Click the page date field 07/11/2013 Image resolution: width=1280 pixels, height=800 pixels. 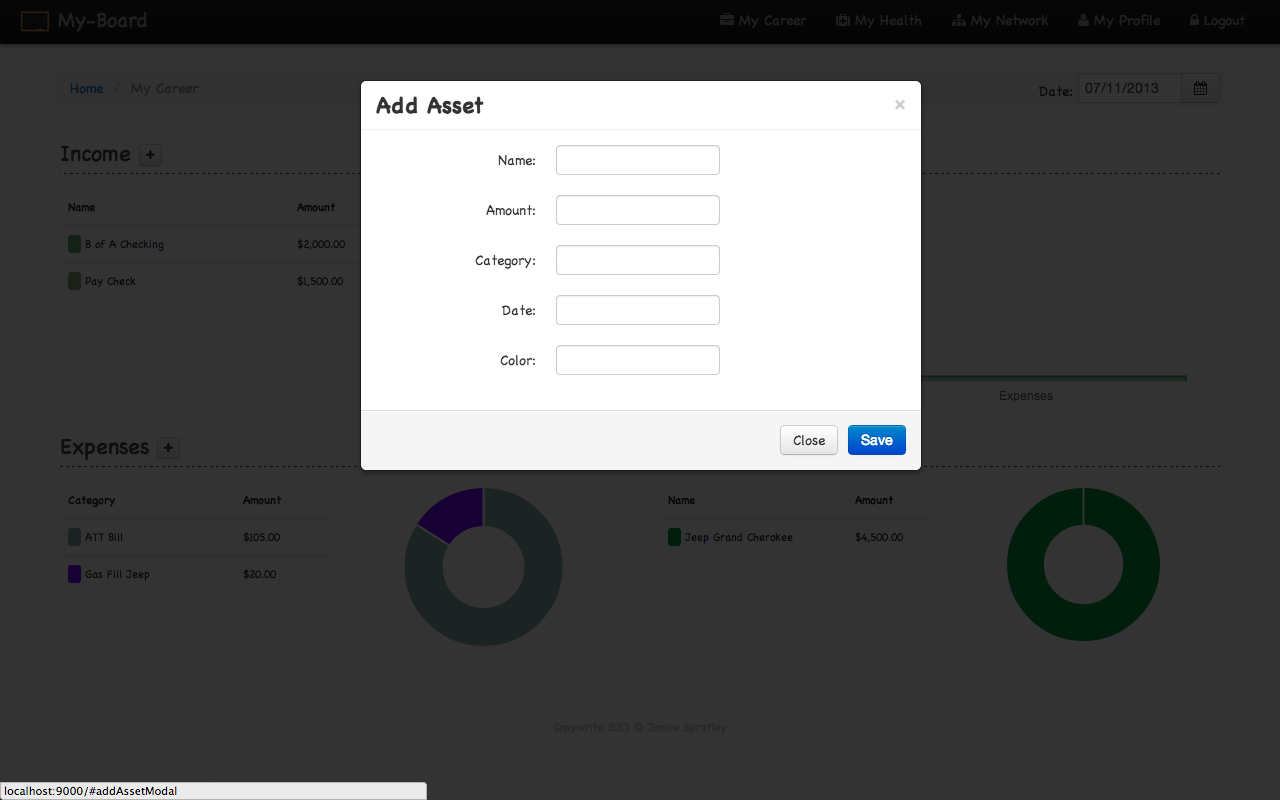click(x=1130, y=88)
